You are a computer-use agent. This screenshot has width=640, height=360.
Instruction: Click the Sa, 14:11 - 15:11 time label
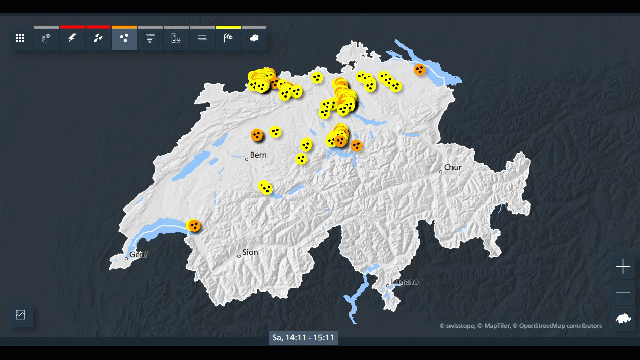tap(303, 338)
